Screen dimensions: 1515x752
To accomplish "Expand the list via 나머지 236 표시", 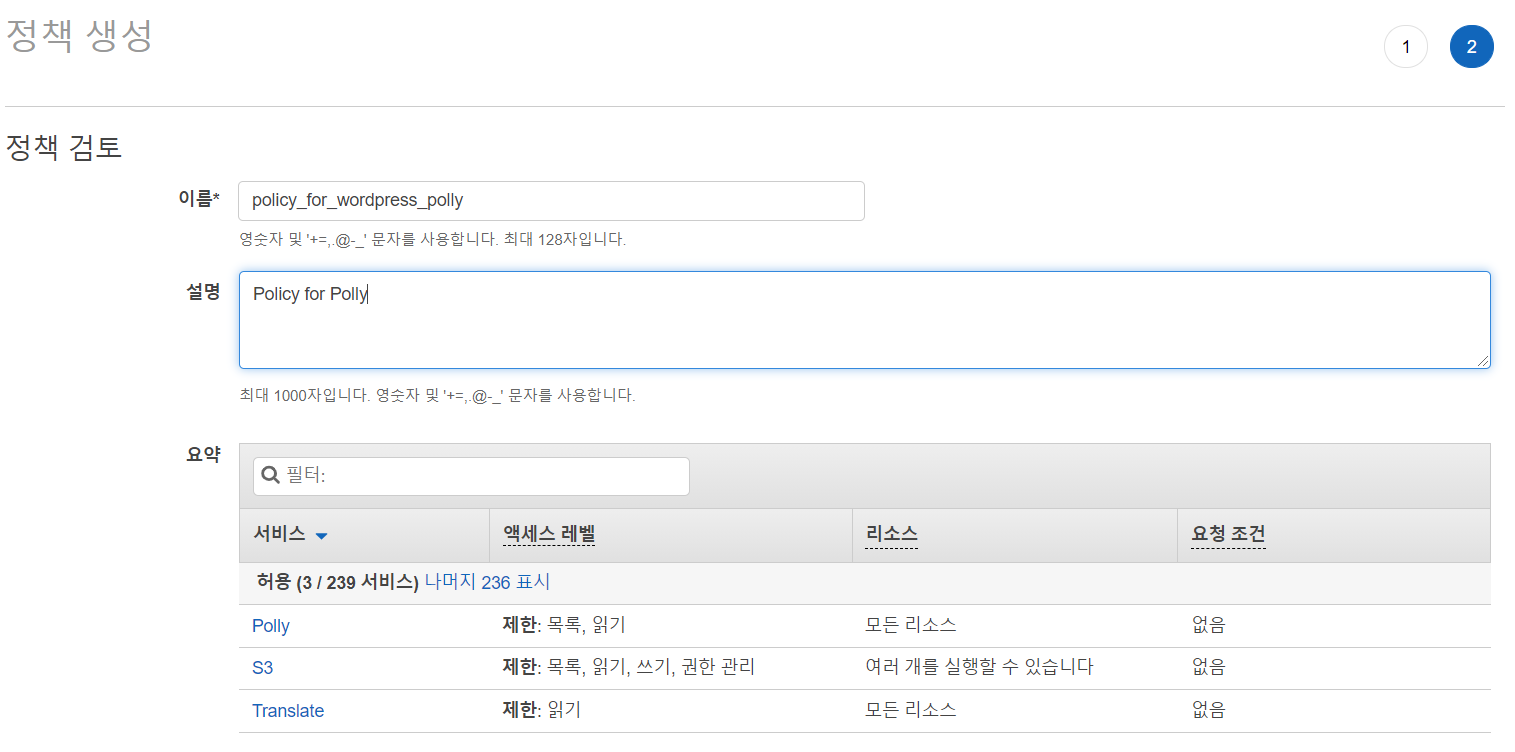I will tap(487, 582).
